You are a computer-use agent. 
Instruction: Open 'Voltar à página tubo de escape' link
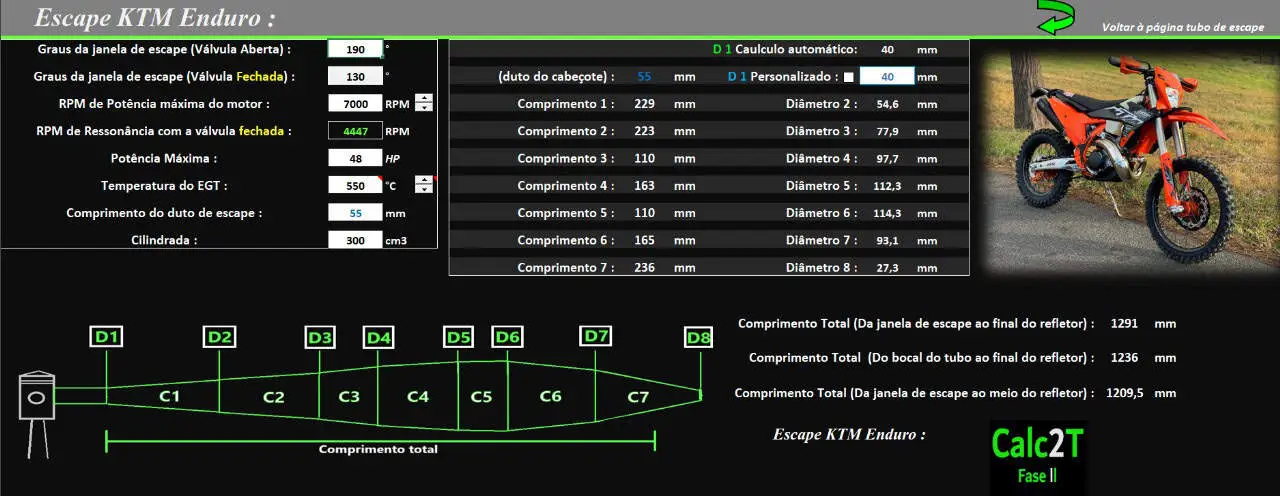click(1183, 27)
